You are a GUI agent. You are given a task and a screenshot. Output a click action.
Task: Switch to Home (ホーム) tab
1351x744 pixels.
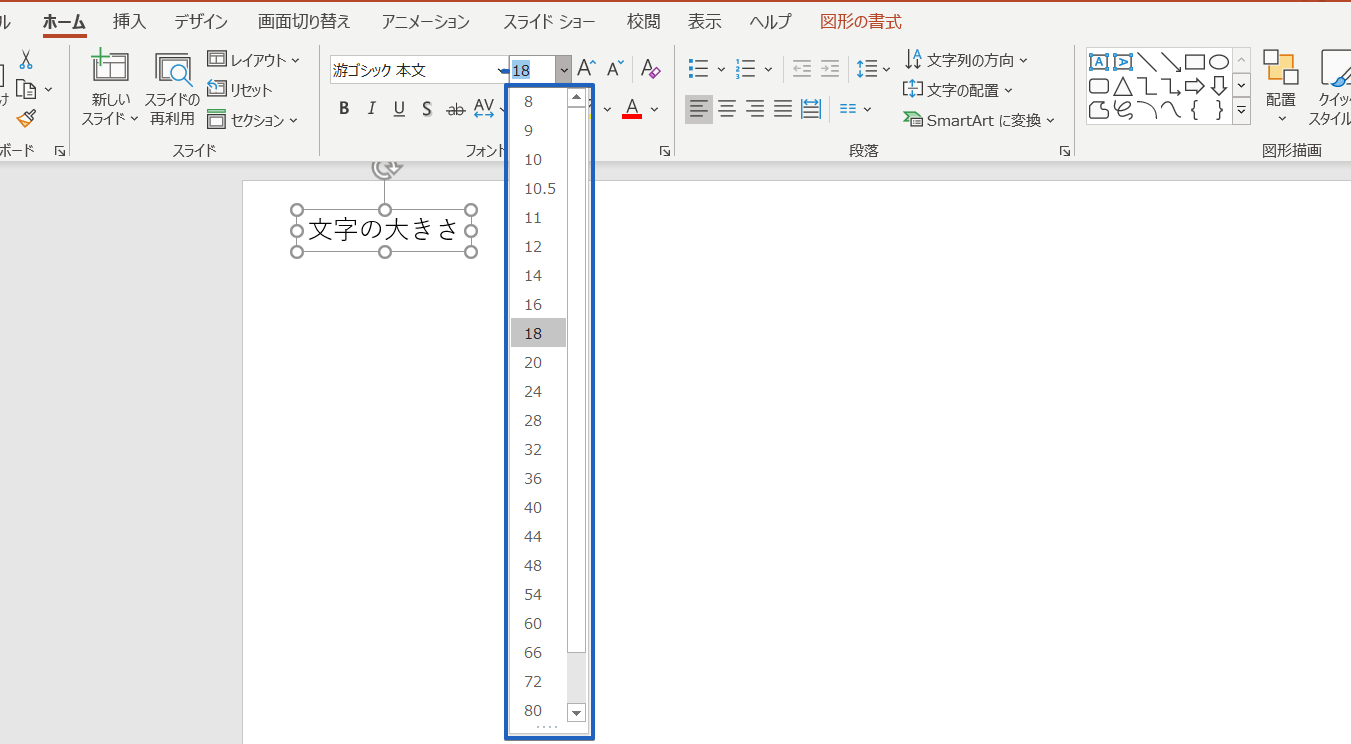[x=64, y=21]
